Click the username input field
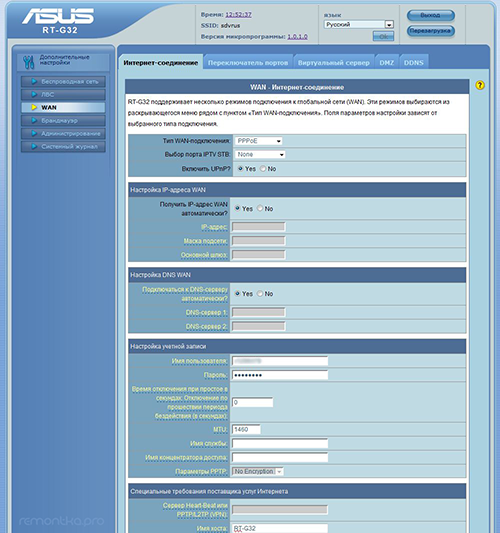This screenshot has height=533, width=500. (280, 361)
